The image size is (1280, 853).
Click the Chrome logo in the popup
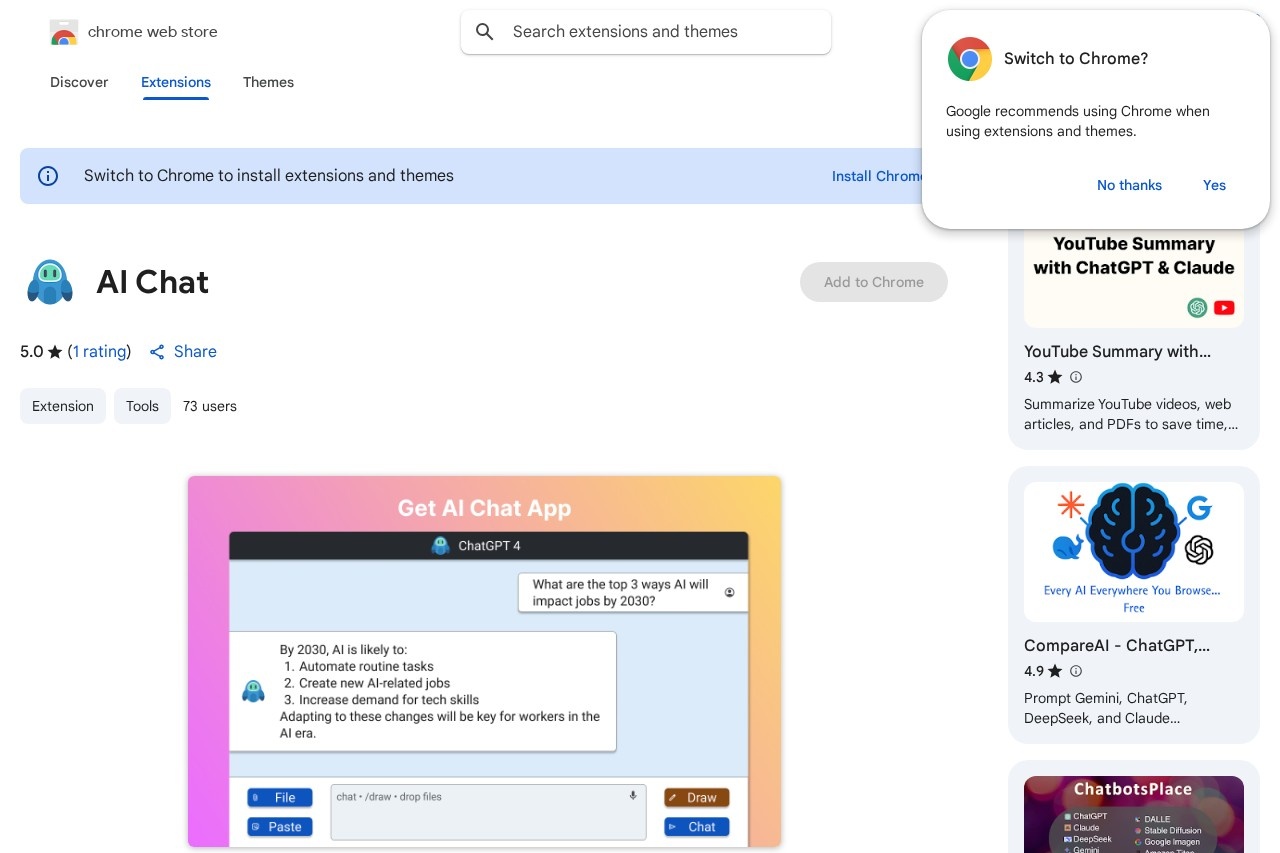point(969,59)
